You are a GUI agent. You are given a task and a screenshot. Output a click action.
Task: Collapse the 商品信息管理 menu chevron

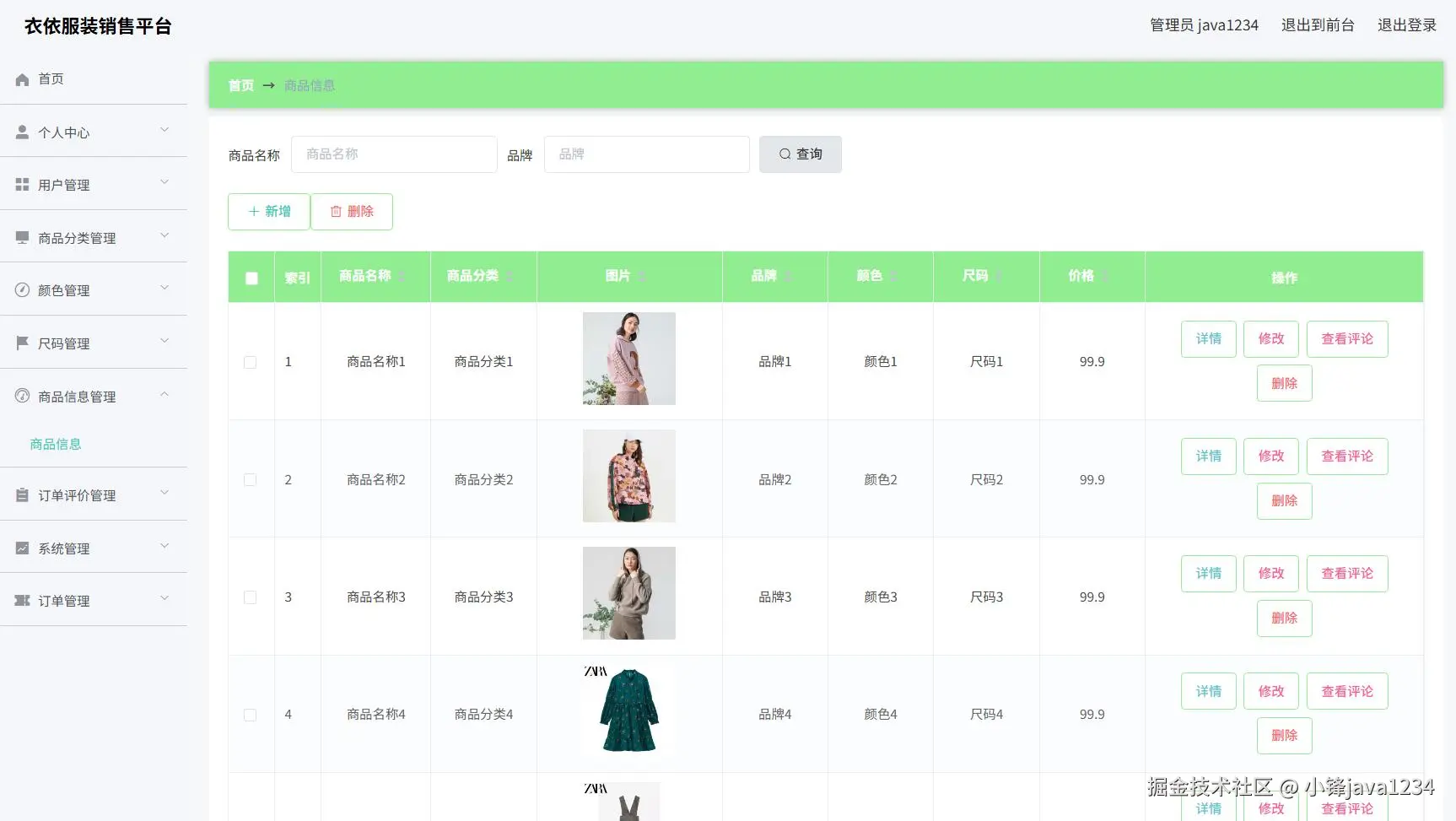click(164, 394)
